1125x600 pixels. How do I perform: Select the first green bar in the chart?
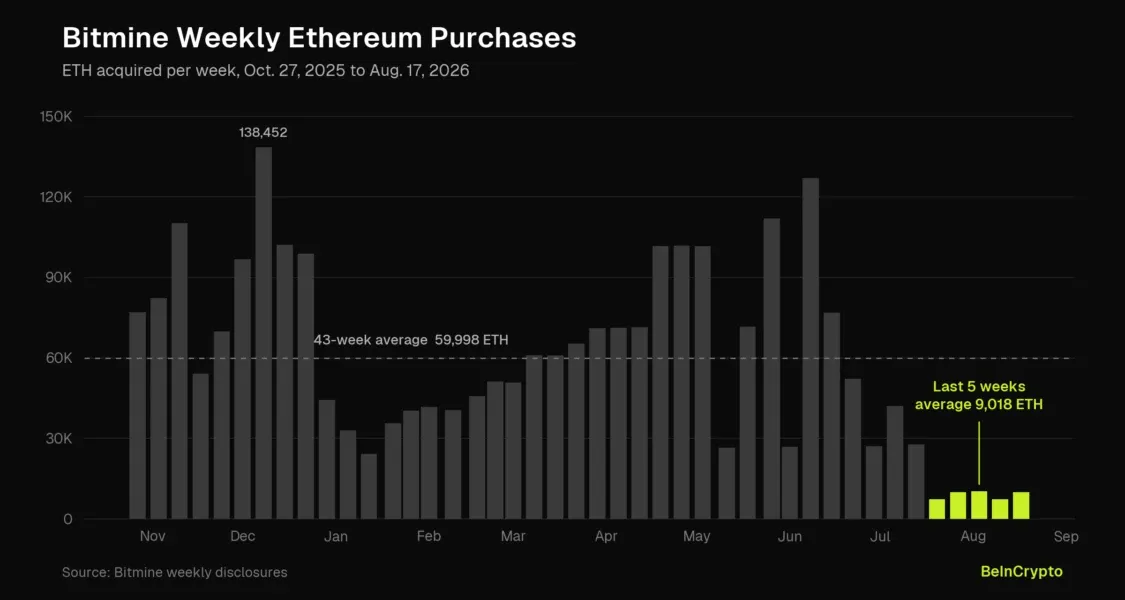tap(937, 509)
